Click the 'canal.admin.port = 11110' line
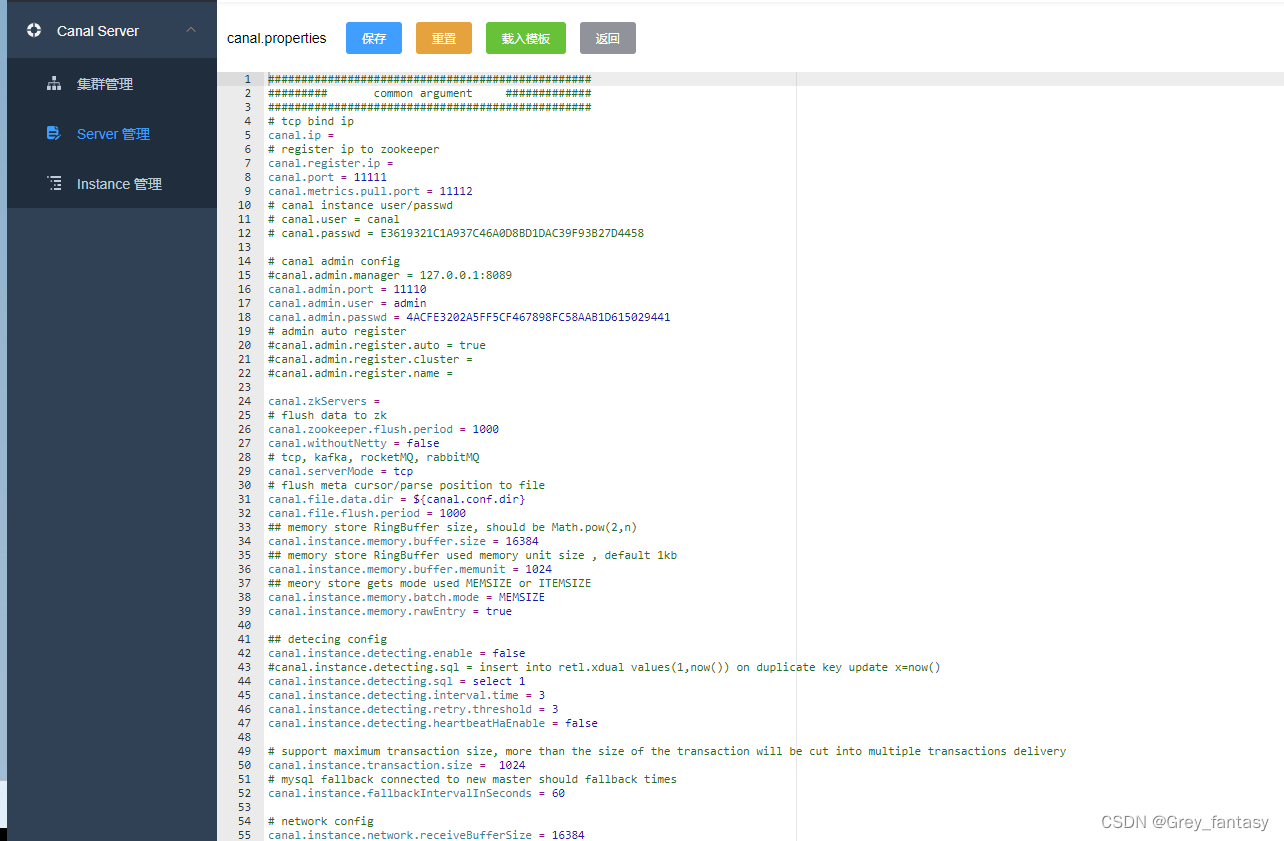1284x841 pixels. tap(347, 289)
